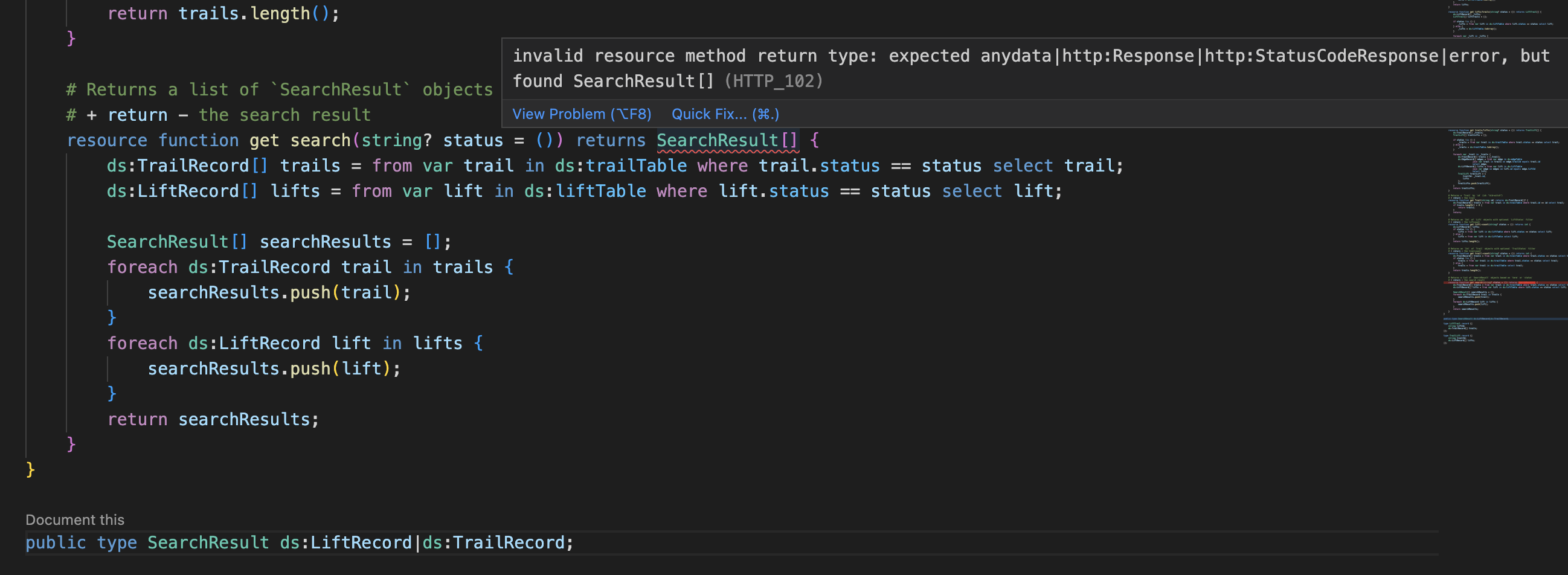Place cursor on the return searchResults statement
Screen dimensions: 1568x575
point(213,419)
